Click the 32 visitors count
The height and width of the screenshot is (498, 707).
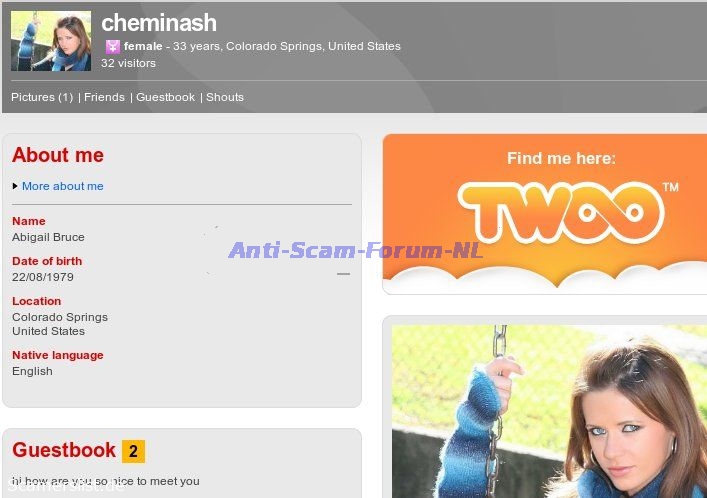(x=129, y=63)
